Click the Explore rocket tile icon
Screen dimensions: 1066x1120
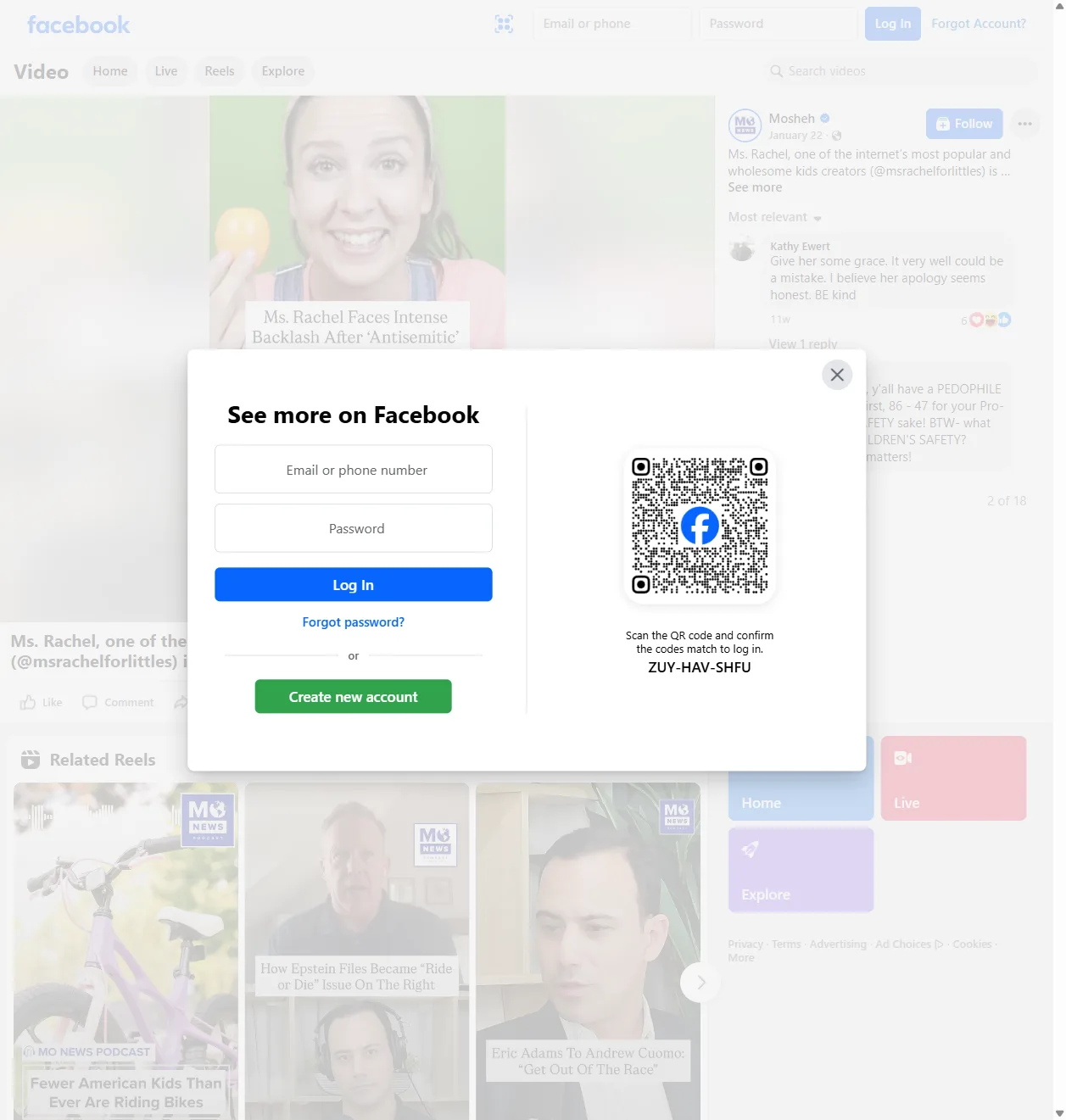(x=750, y=849)
